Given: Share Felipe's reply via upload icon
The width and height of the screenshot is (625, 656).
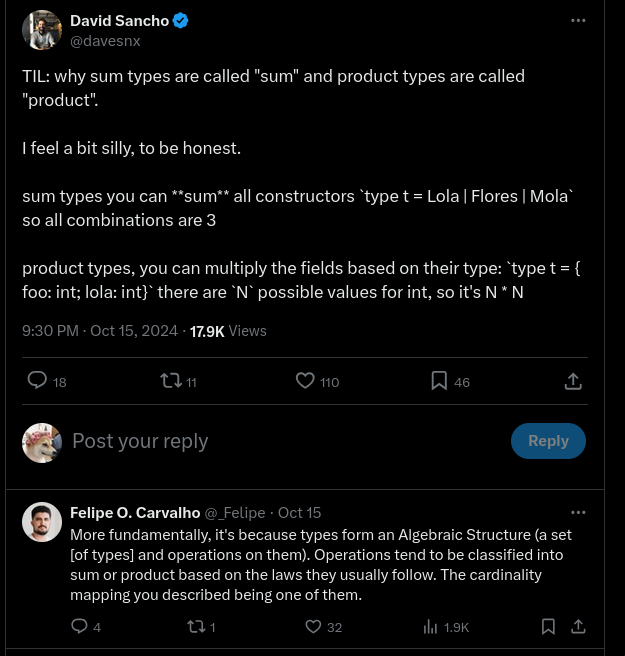Looking at the screenshot, I should (x=578, y=626).
